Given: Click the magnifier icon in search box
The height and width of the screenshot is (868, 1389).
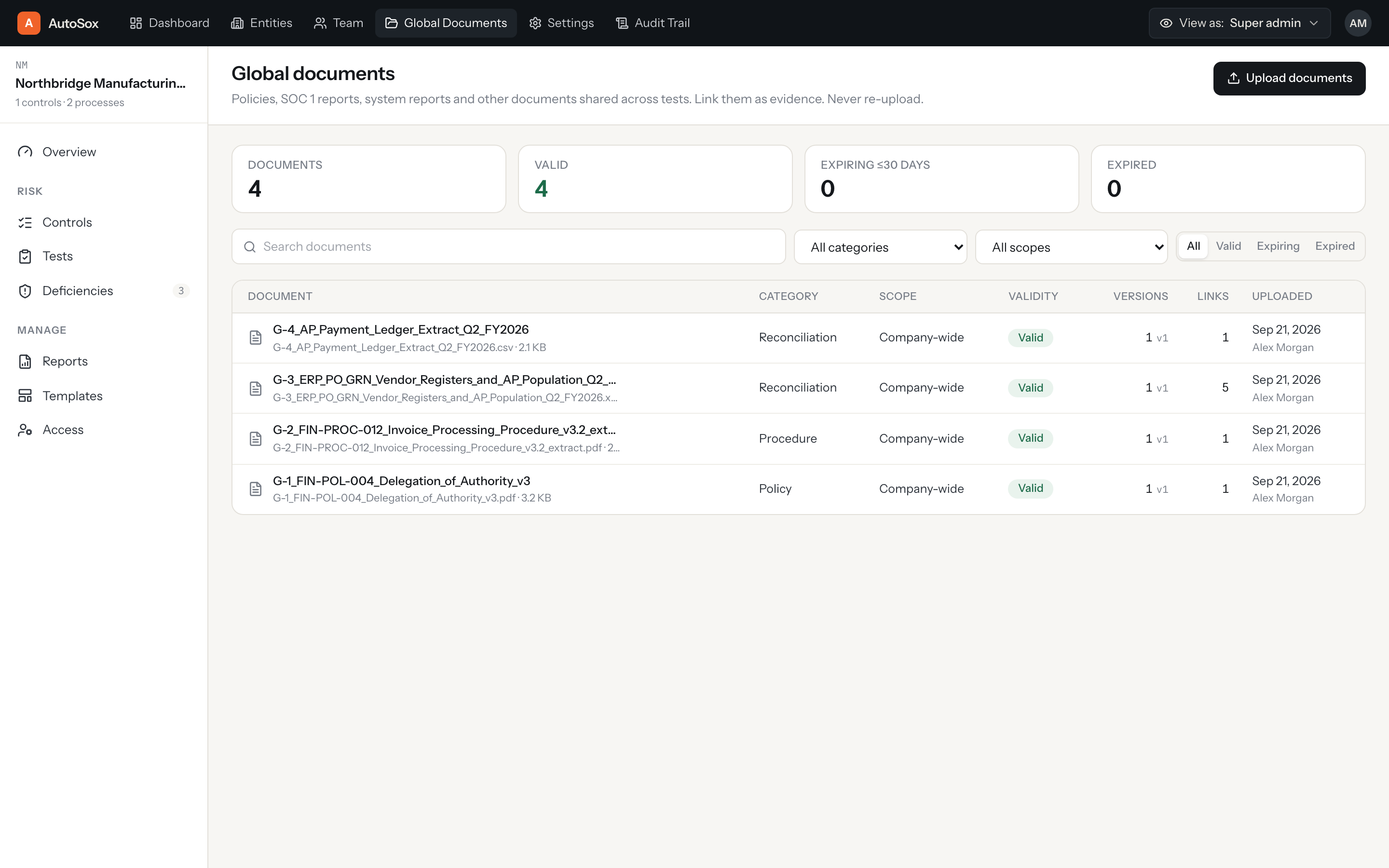Looking at the screenshot, I should 250,247.
